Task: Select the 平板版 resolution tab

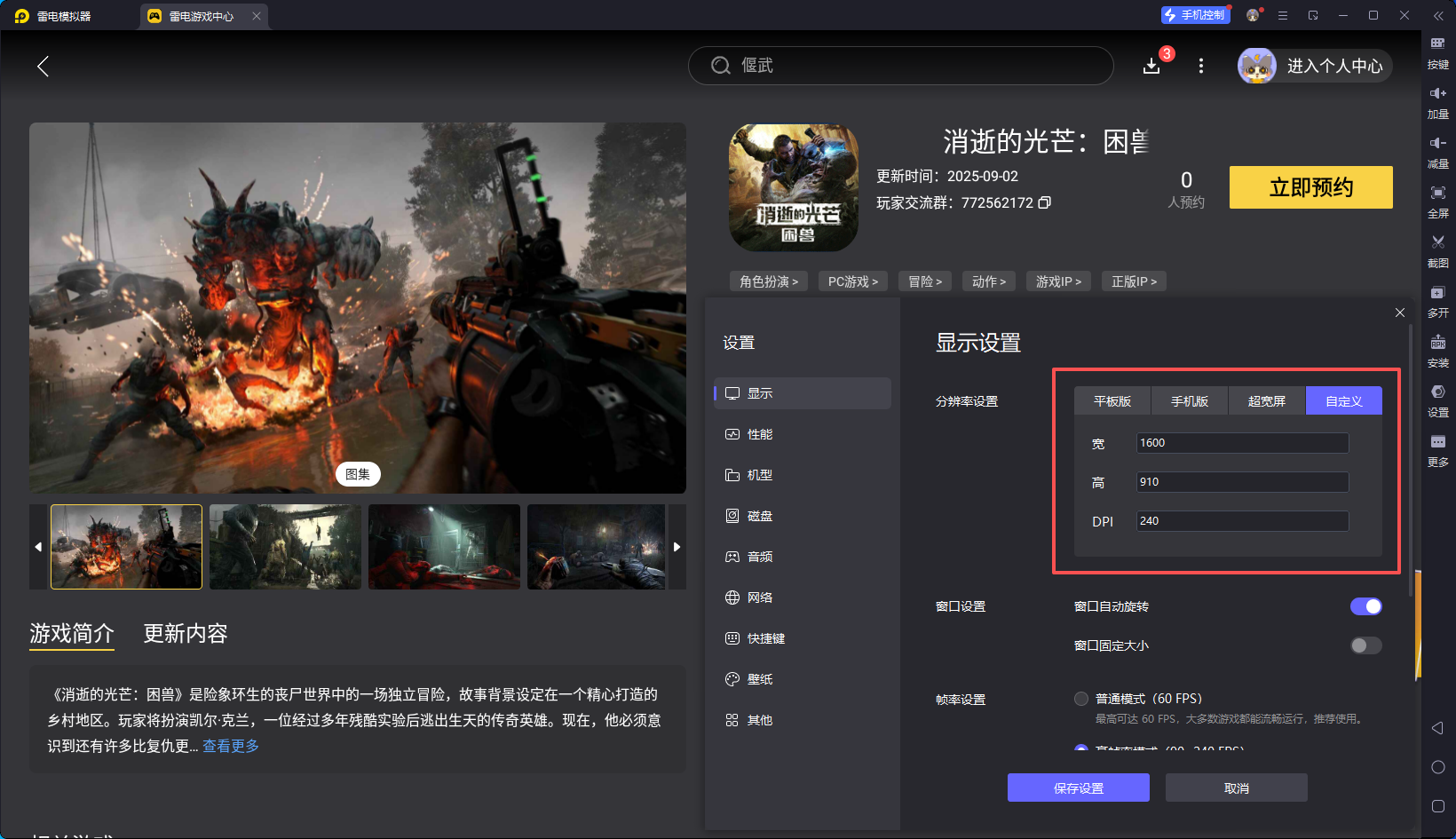Action: 1112,401
